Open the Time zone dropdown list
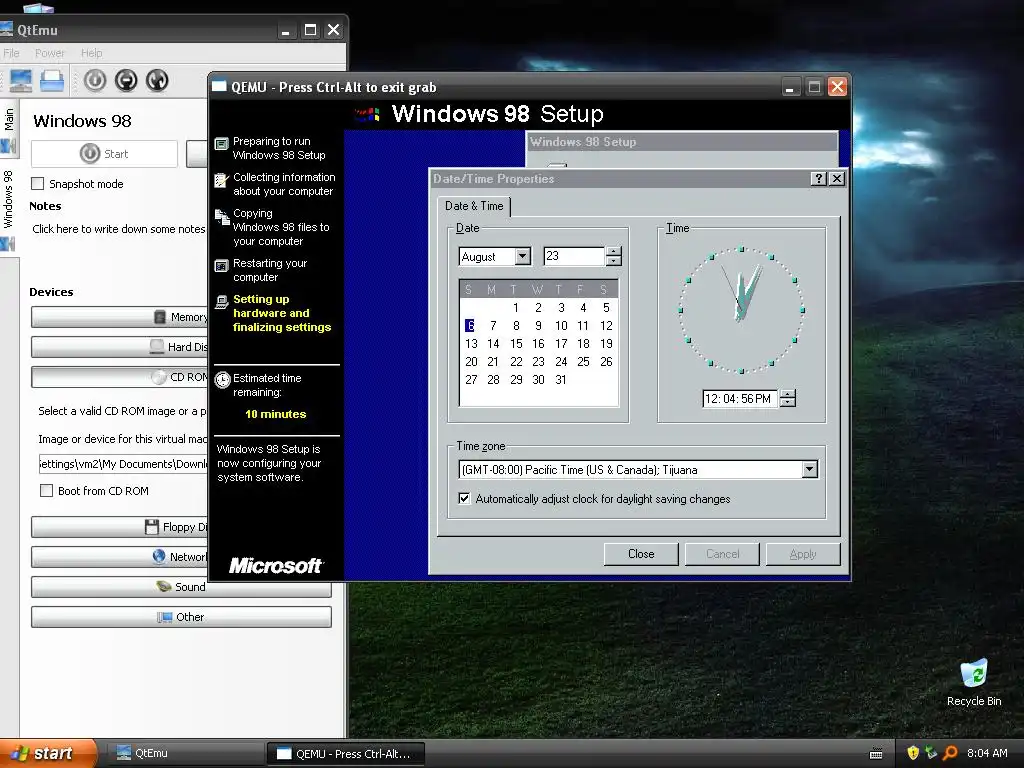 coord(809,470)
